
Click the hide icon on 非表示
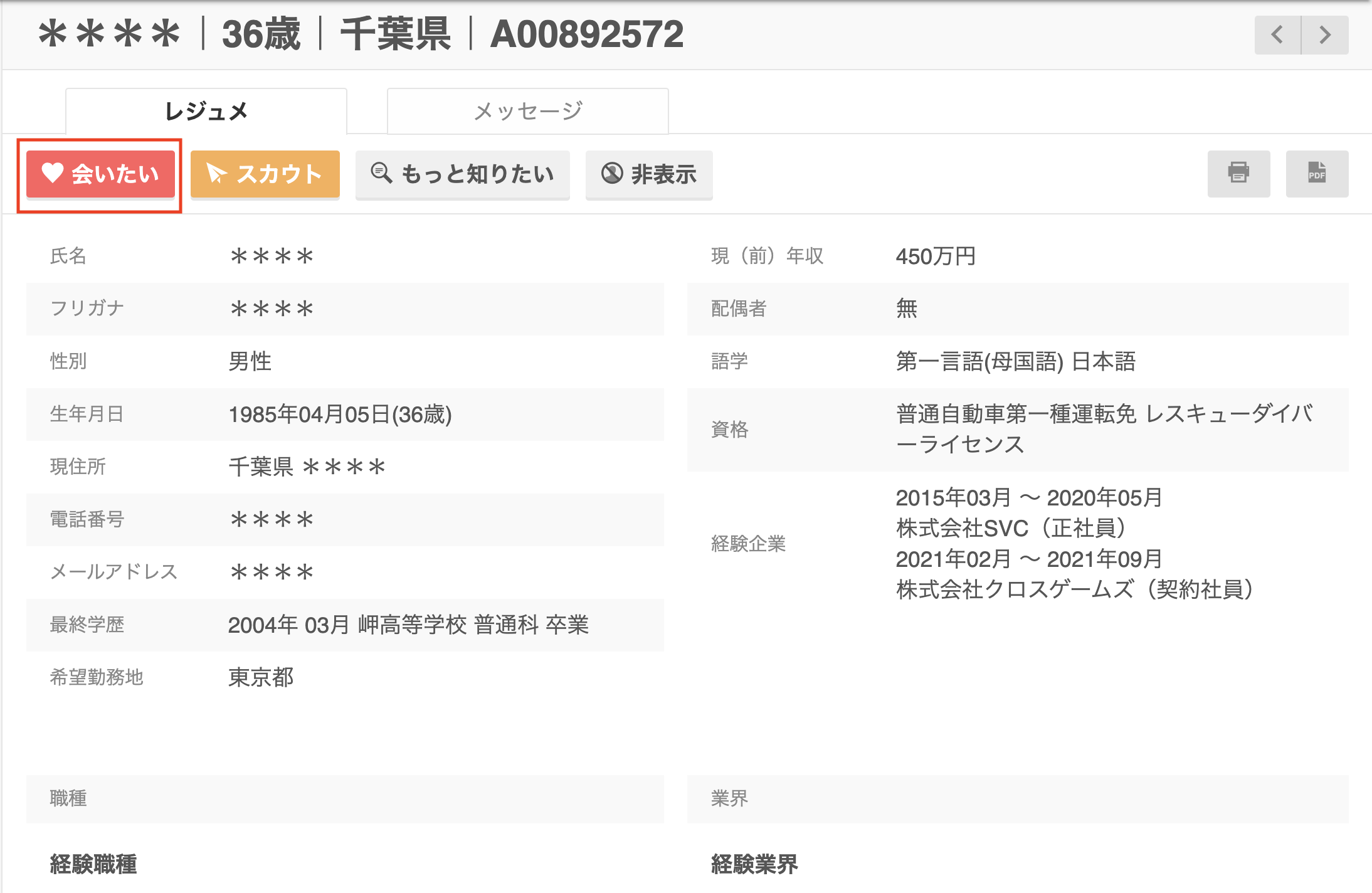click(x=612, y=173)
